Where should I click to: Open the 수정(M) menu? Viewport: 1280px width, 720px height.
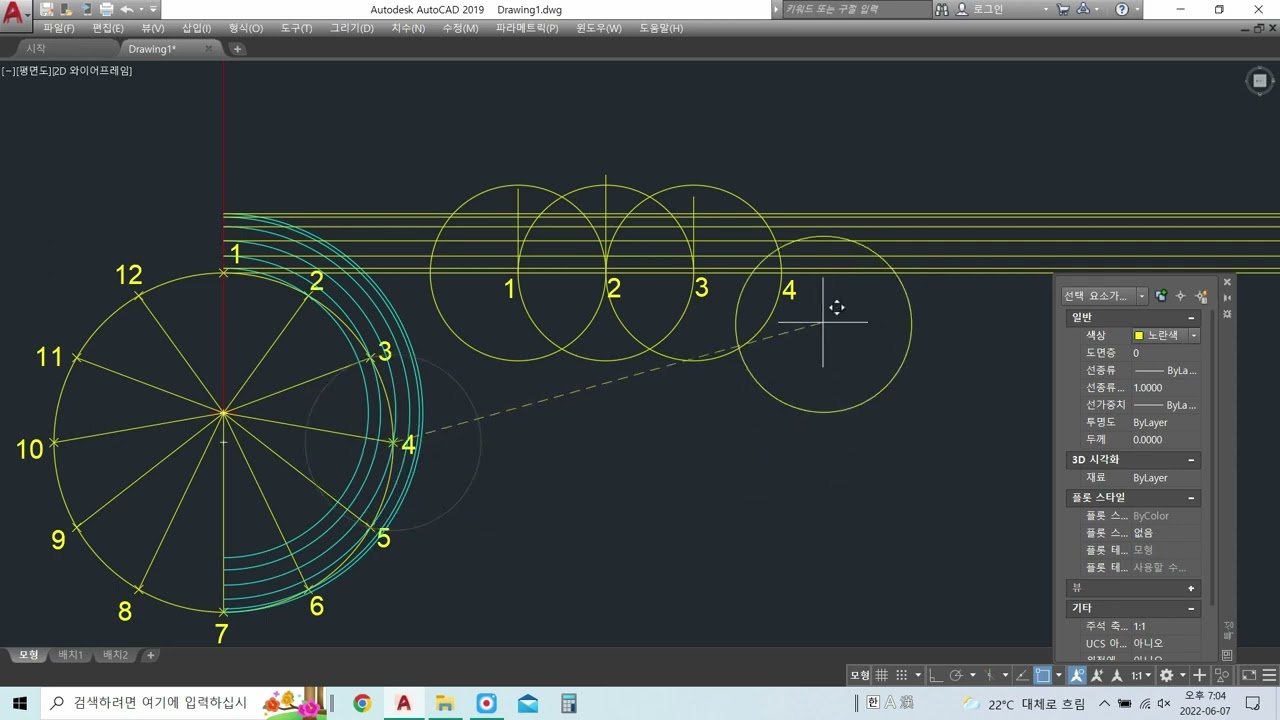[x=460, y=28]
